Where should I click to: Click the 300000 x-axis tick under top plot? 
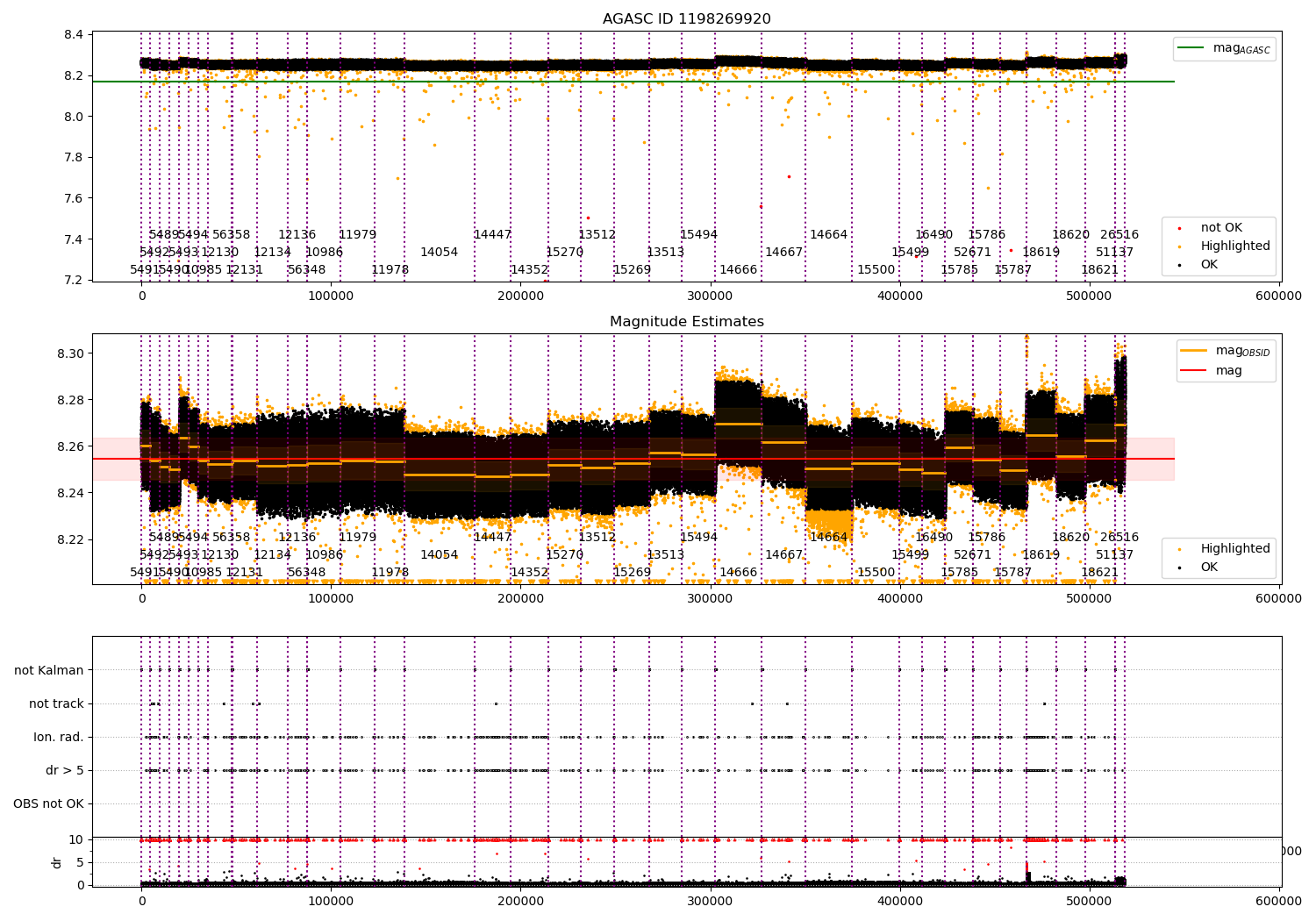[x=711, y=296]
